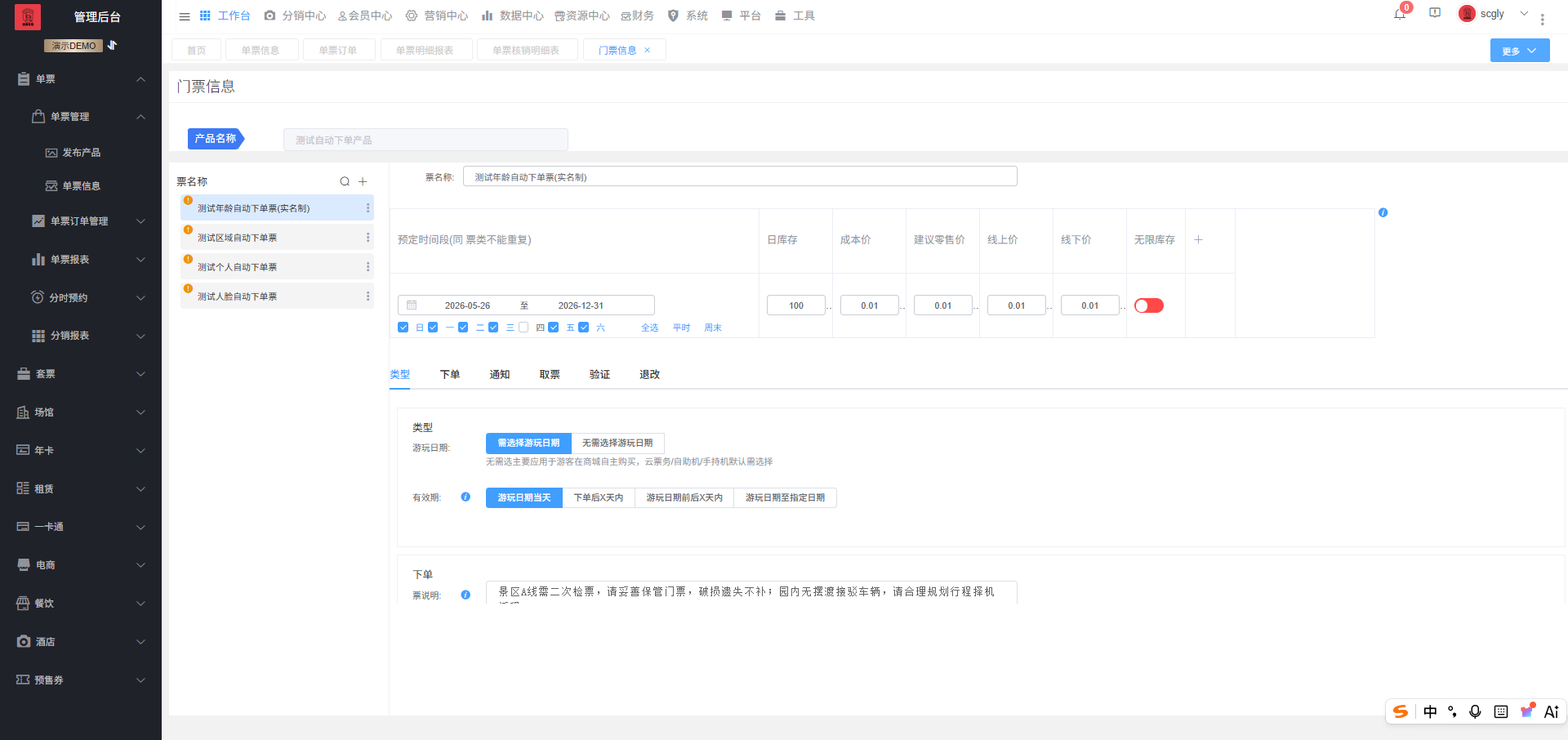
Task: Expand the 酒店 sidebar menu
Action: (x=81, y=641)
